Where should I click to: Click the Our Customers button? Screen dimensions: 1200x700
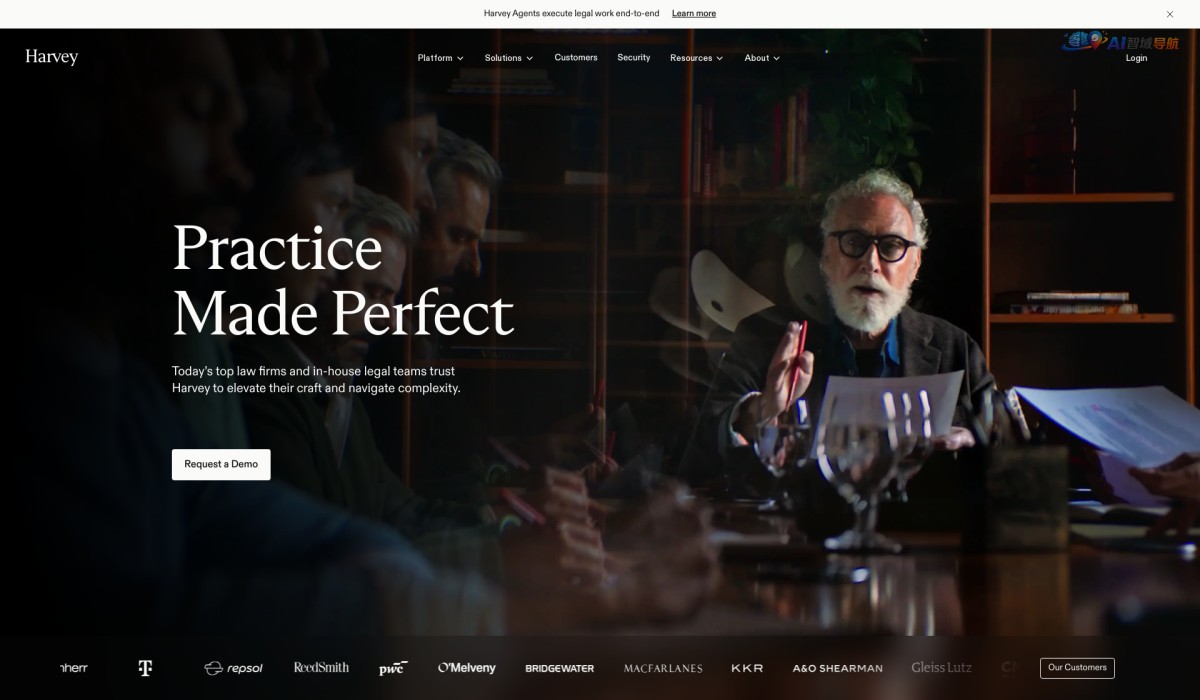point(1077,668)
